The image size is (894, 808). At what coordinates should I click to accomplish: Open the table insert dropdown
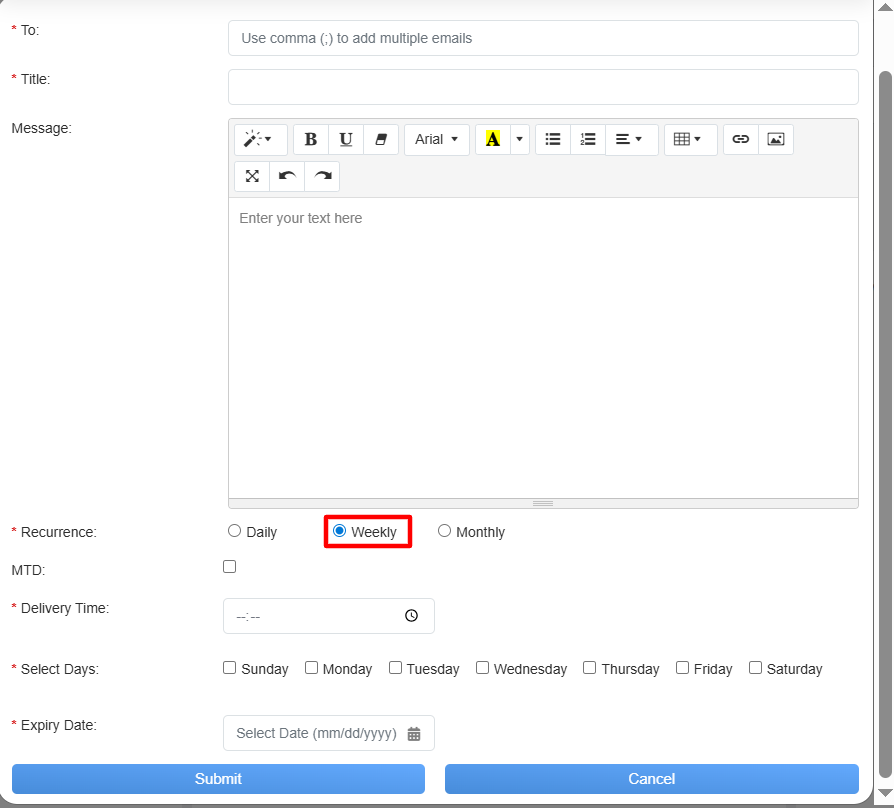tap(690, 140)
